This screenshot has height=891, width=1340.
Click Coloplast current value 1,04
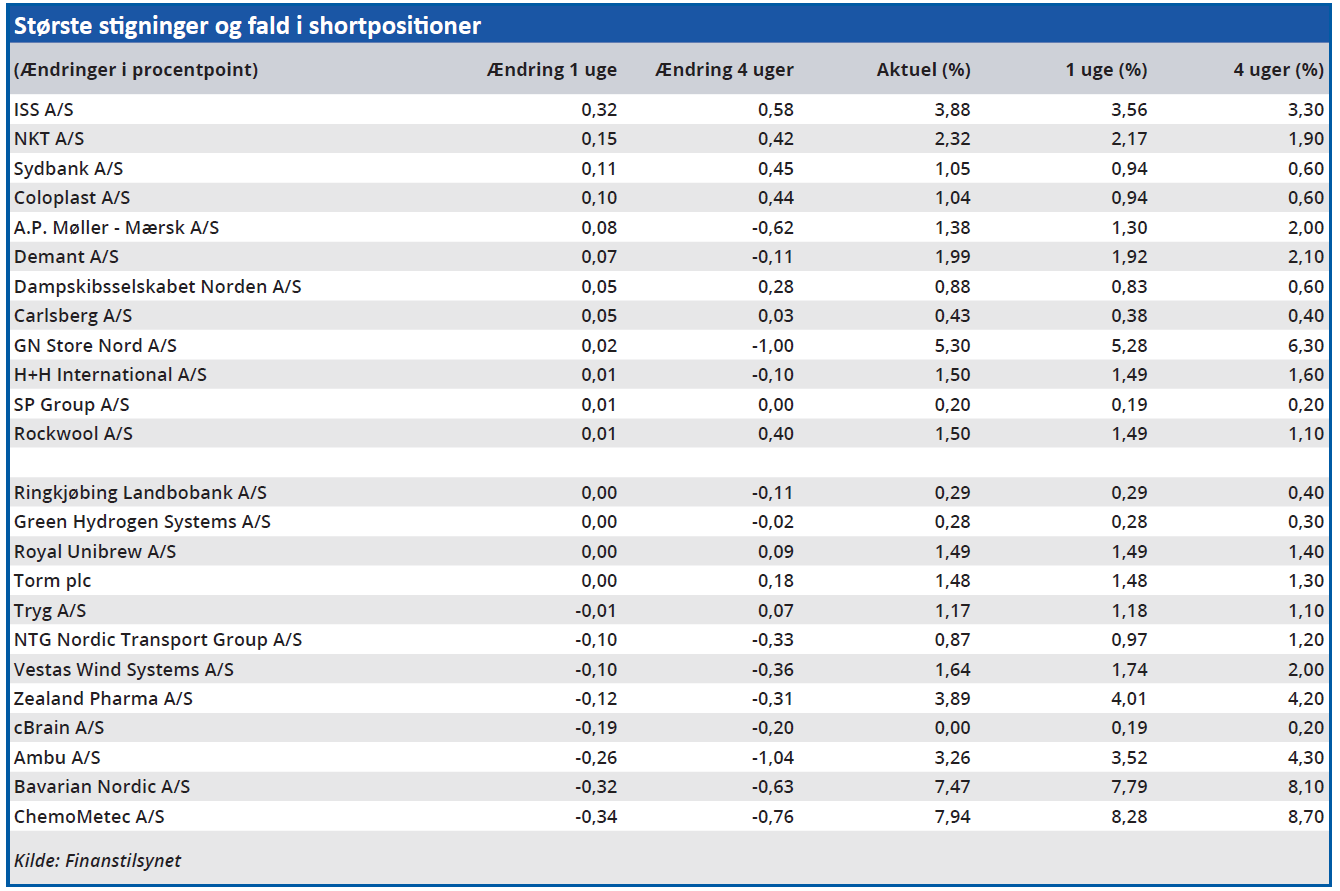click(952, 198)
